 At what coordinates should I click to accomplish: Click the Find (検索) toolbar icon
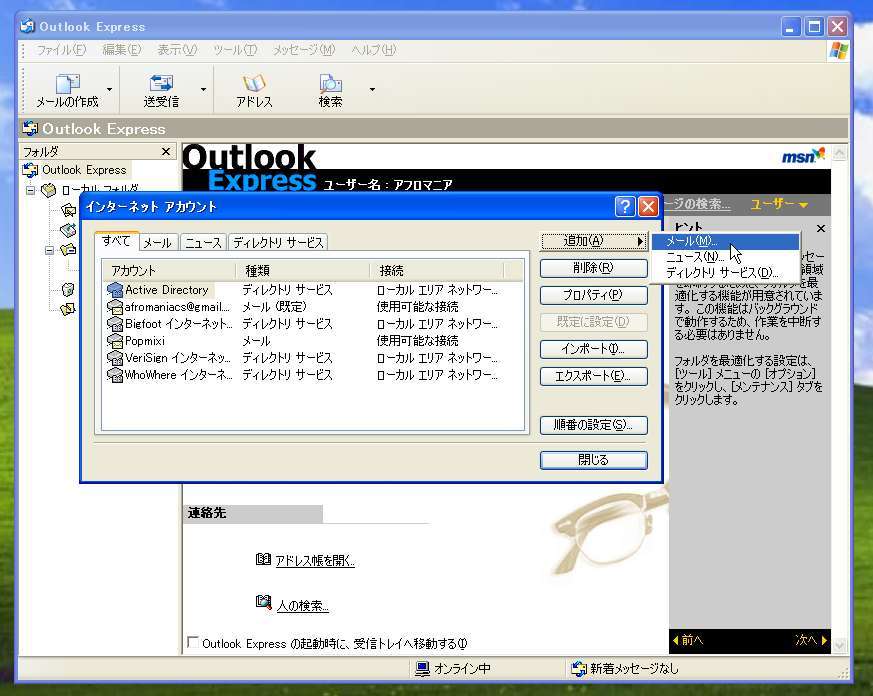pyautogui.click(x=330, y=84)
